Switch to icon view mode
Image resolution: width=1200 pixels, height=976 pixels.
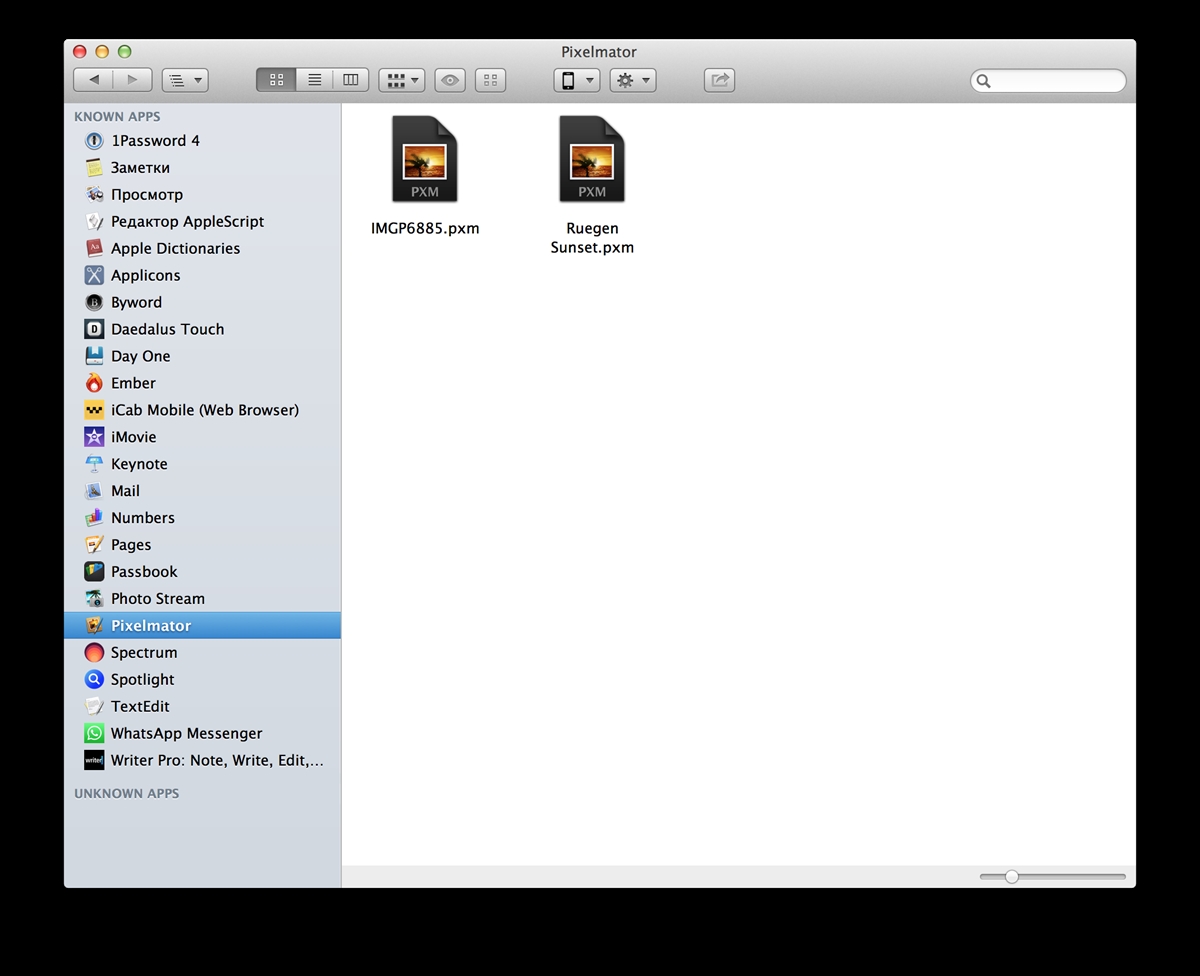[276, 80]
